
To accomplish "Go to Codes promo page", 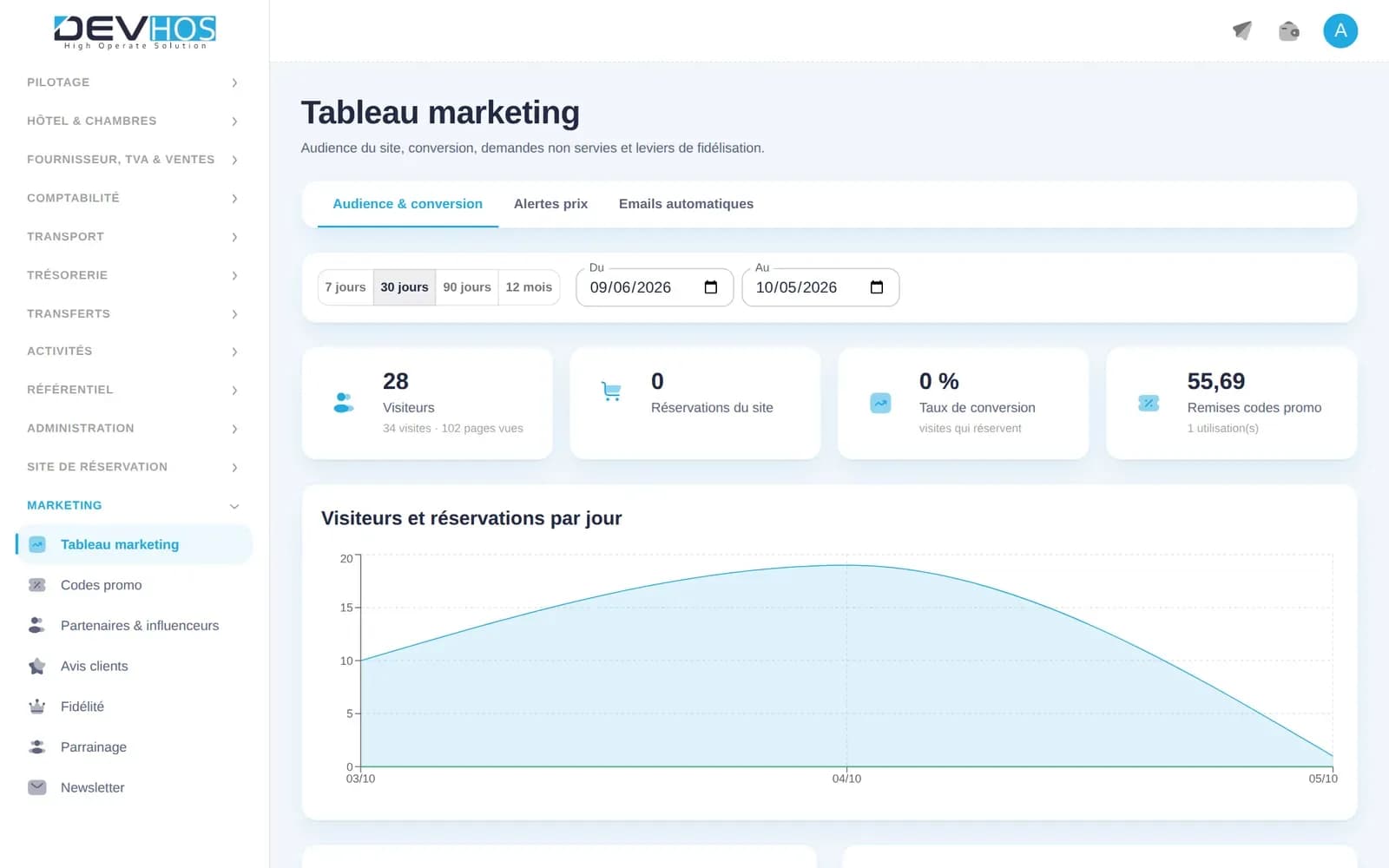I will (x=135, y=585).
